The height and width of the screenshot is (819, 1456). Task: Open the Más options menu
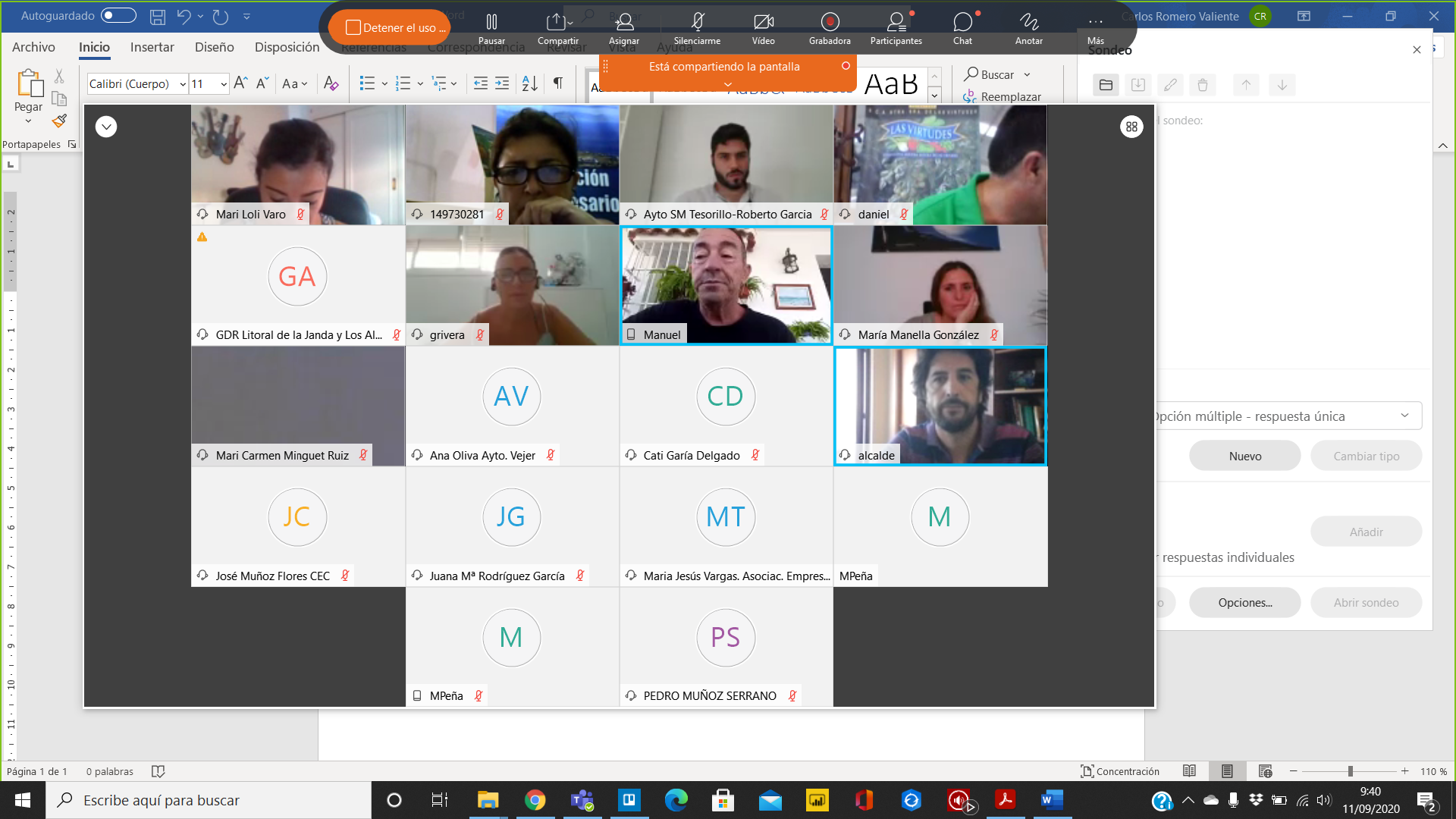(1096, 28)
